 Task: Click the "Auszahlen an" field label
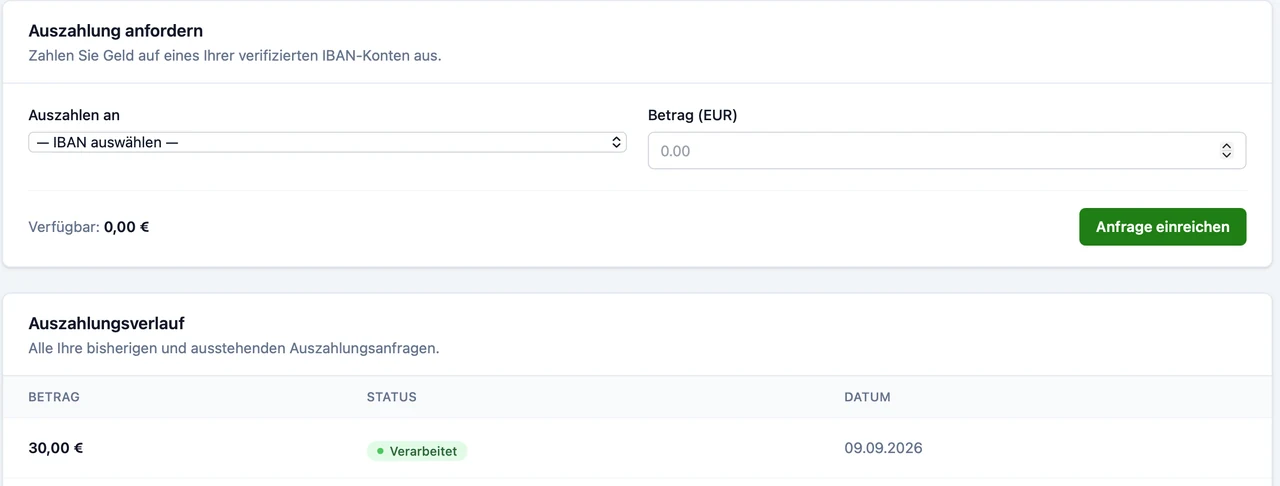[x=74, y=115]
